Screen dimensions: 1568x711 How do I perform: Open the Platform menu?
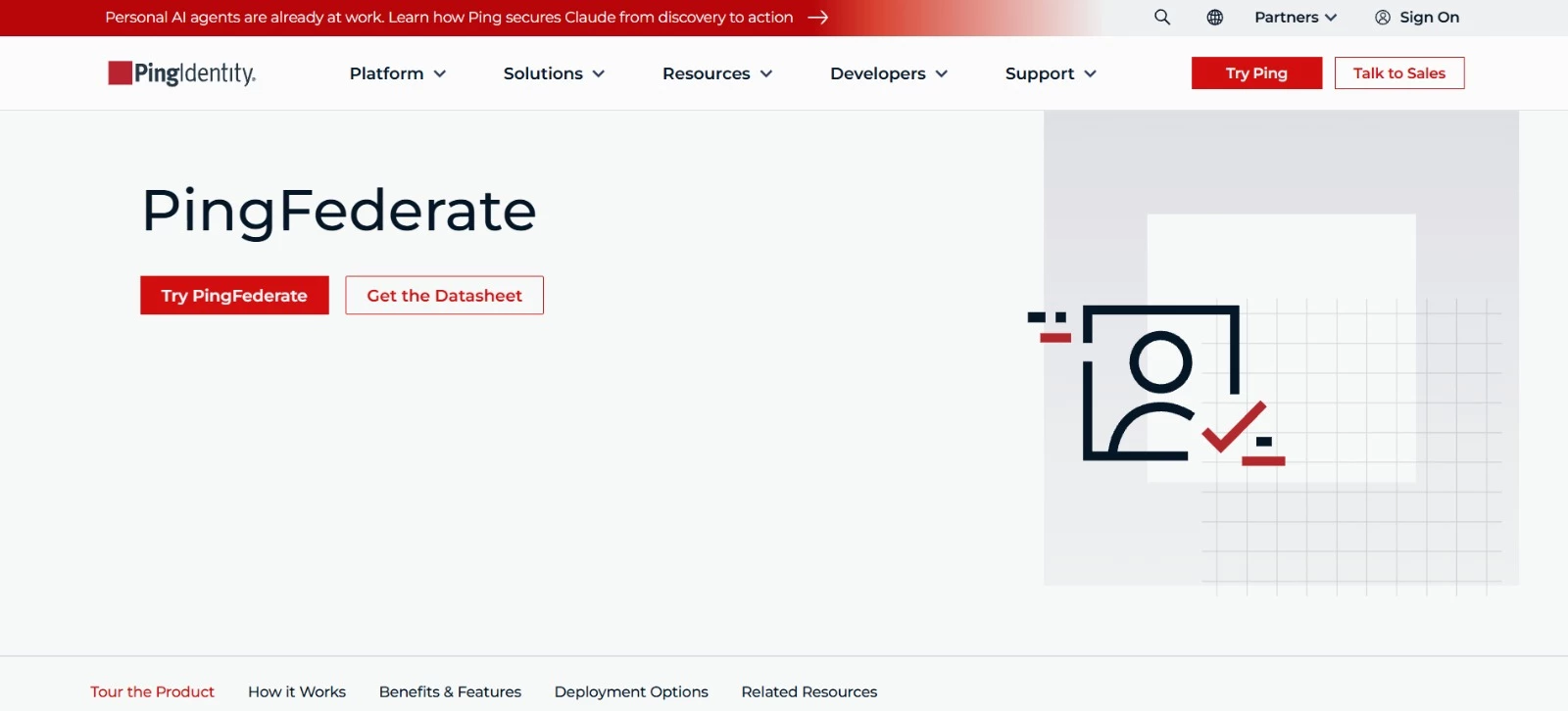point(398,73)
